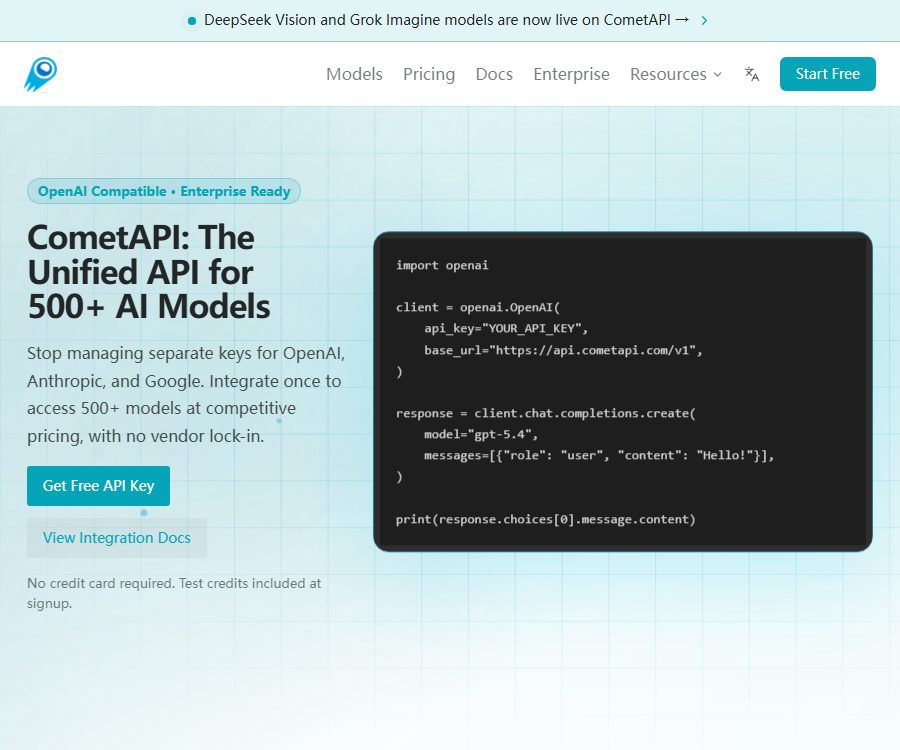Click the Stop managing separate keys paragraph
Screen dimensions: 900x750
click(186, 395)
